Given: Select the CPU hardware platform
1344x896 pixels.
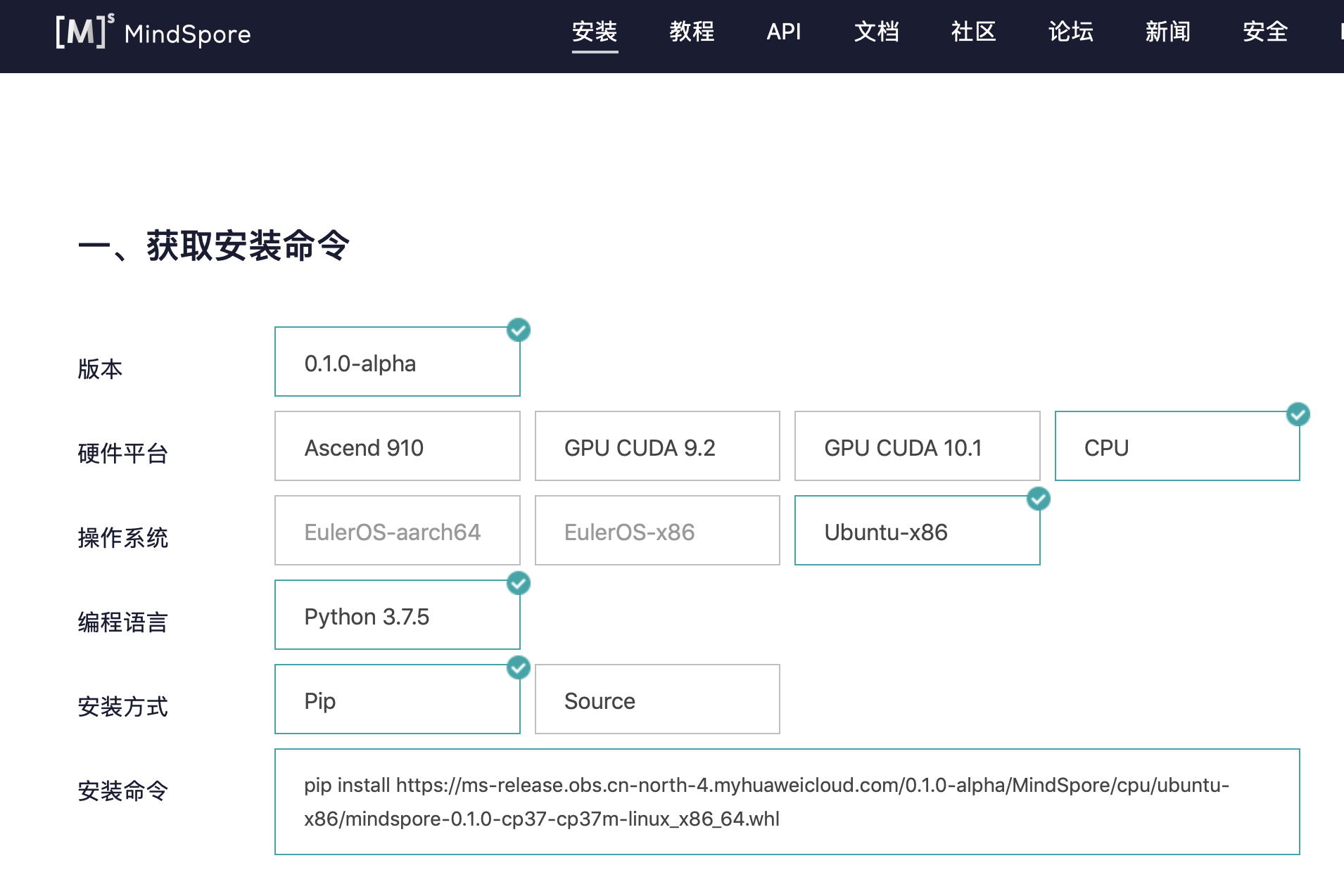Looking at the screenshot, I should coord(1177,446).
